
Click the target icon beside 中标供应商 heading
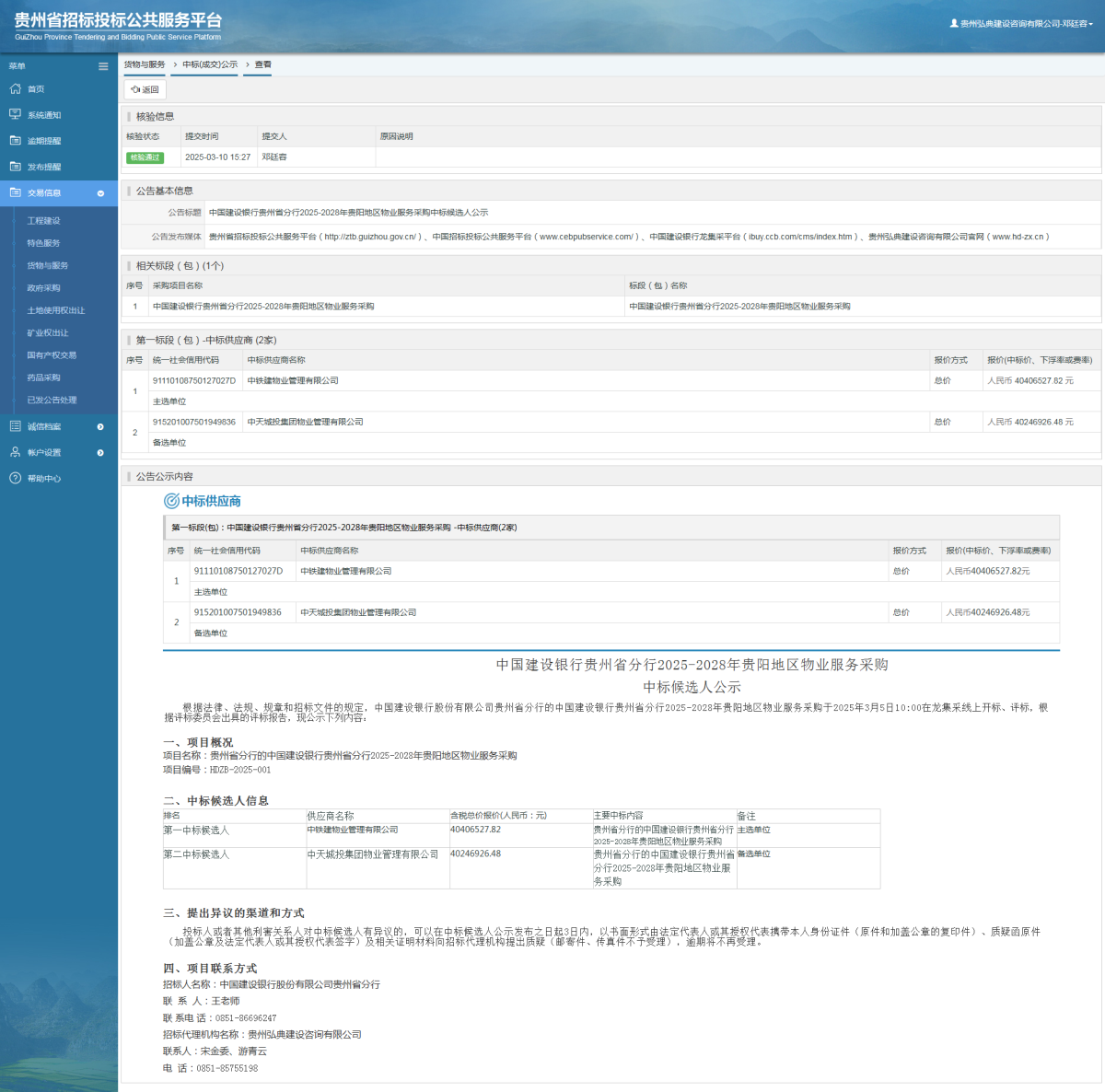point(171,501)
